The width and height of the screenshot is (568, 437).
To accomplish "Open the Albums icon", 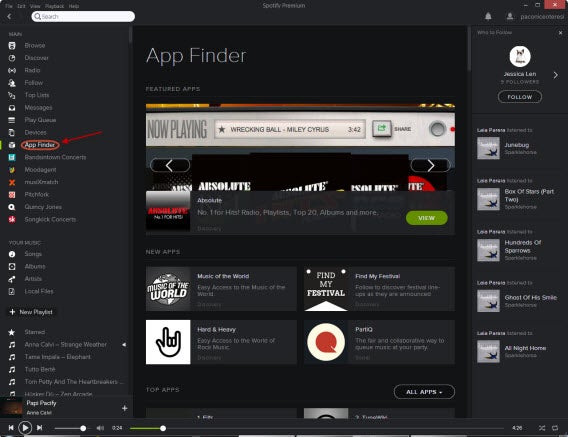I will click(x=12, y=266).
